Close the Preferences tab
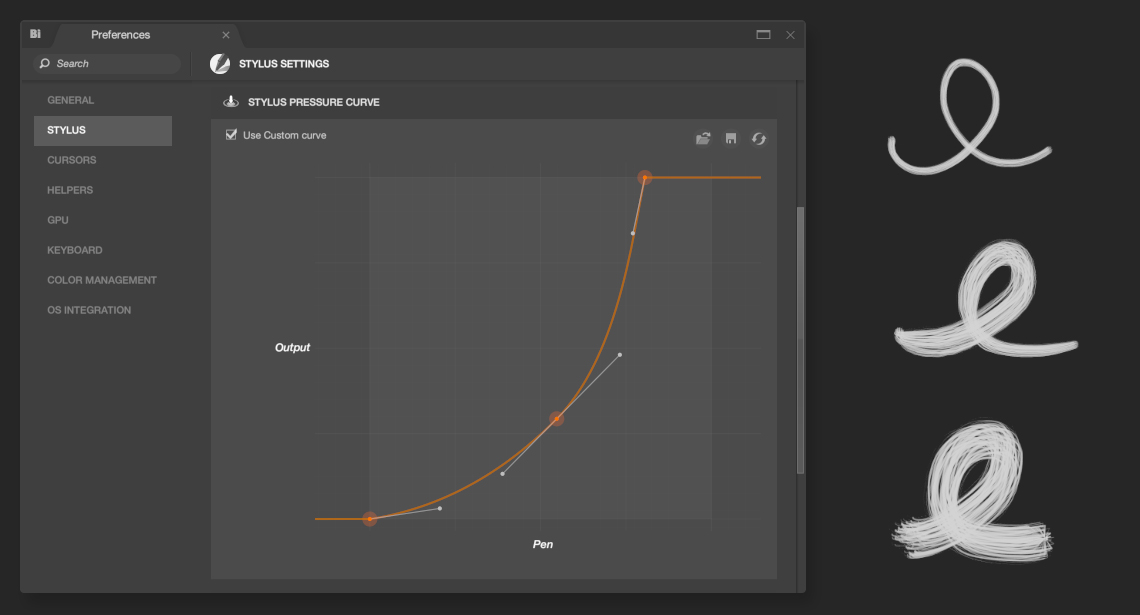The height and width of the screenshot is (615, 1140). (x=226, y=35)
